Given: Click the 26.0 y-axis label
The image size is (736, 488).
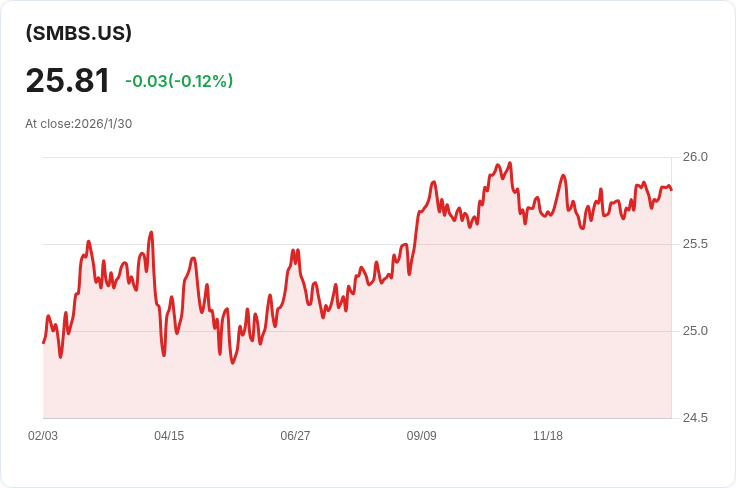Looking at the screenshot, I should coord(695,157).
